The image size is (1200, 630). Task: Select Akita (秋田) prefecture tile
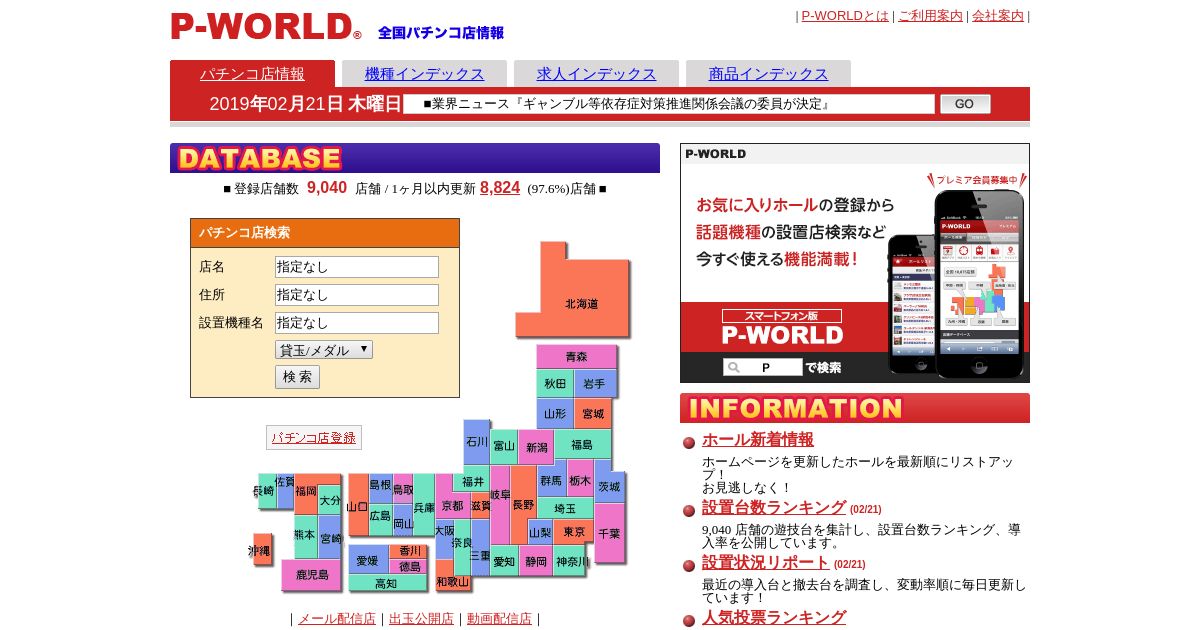(x=555, y=383)
